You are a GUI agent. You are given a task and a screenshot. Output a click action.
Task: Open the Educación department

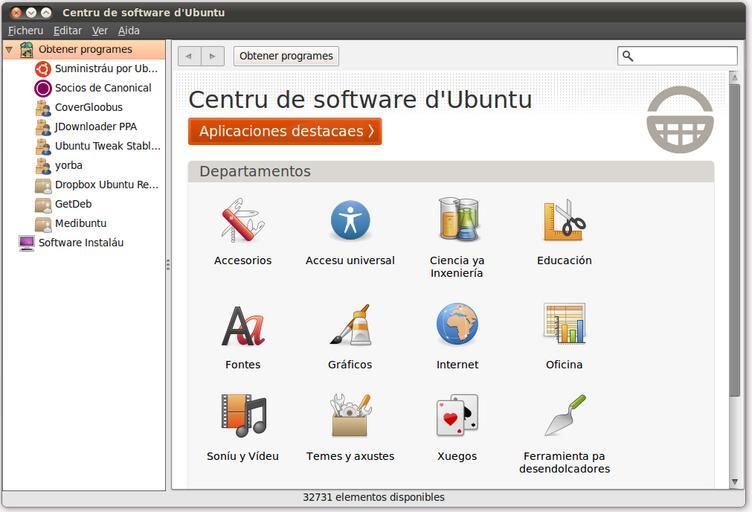tap(564, 221)
